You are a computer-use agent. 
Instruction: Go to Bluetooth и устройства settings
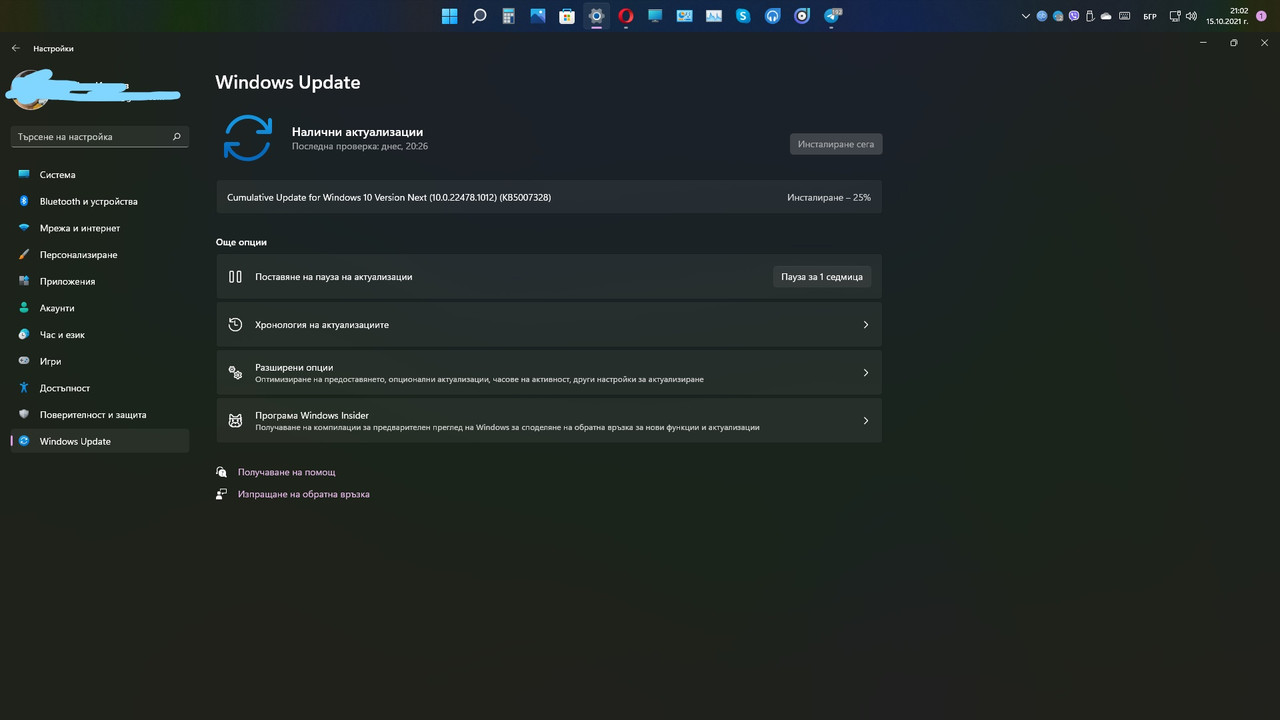[x=99, y=201]
